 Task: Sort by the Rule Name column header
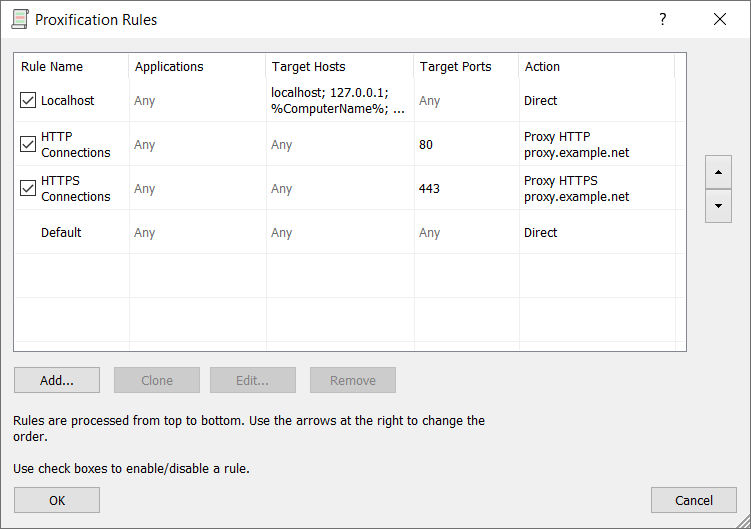point(52,67)
